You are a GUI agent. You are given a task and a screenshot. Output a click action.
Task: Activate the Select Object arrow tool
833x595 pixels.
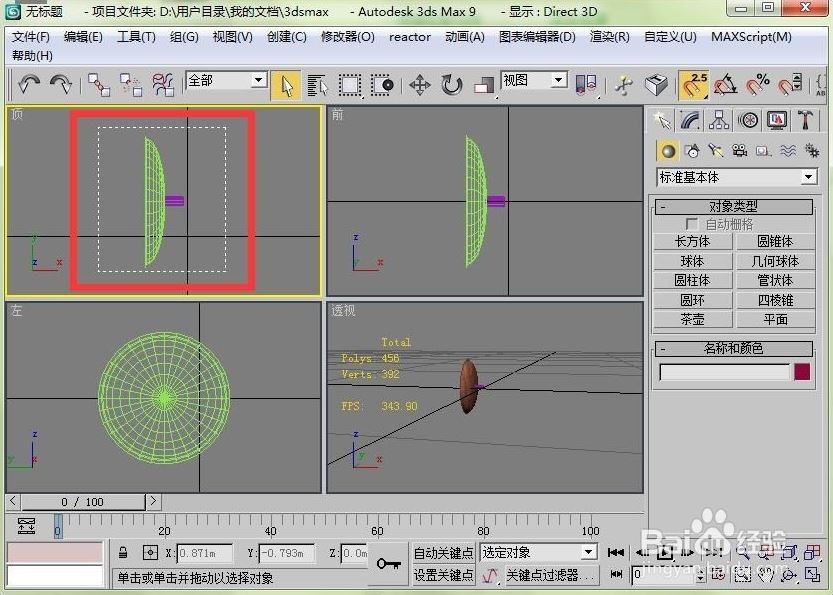pos(286,85)
